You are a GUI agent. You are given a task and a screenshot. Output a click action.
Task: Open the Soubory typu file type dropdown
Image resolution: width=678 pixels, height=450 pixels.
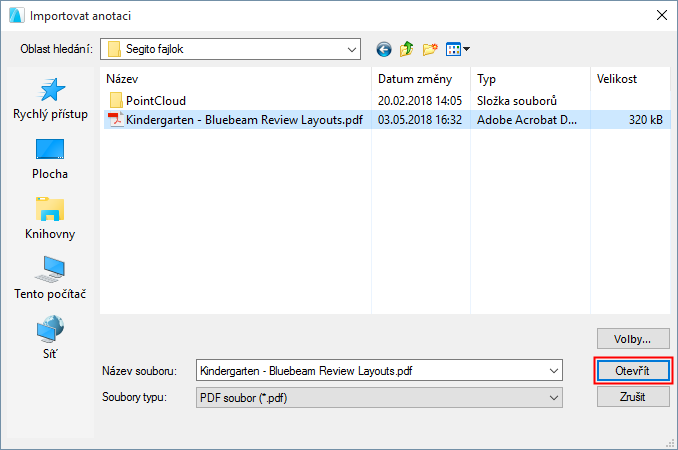pyautogui.click(x=379, y=398)
